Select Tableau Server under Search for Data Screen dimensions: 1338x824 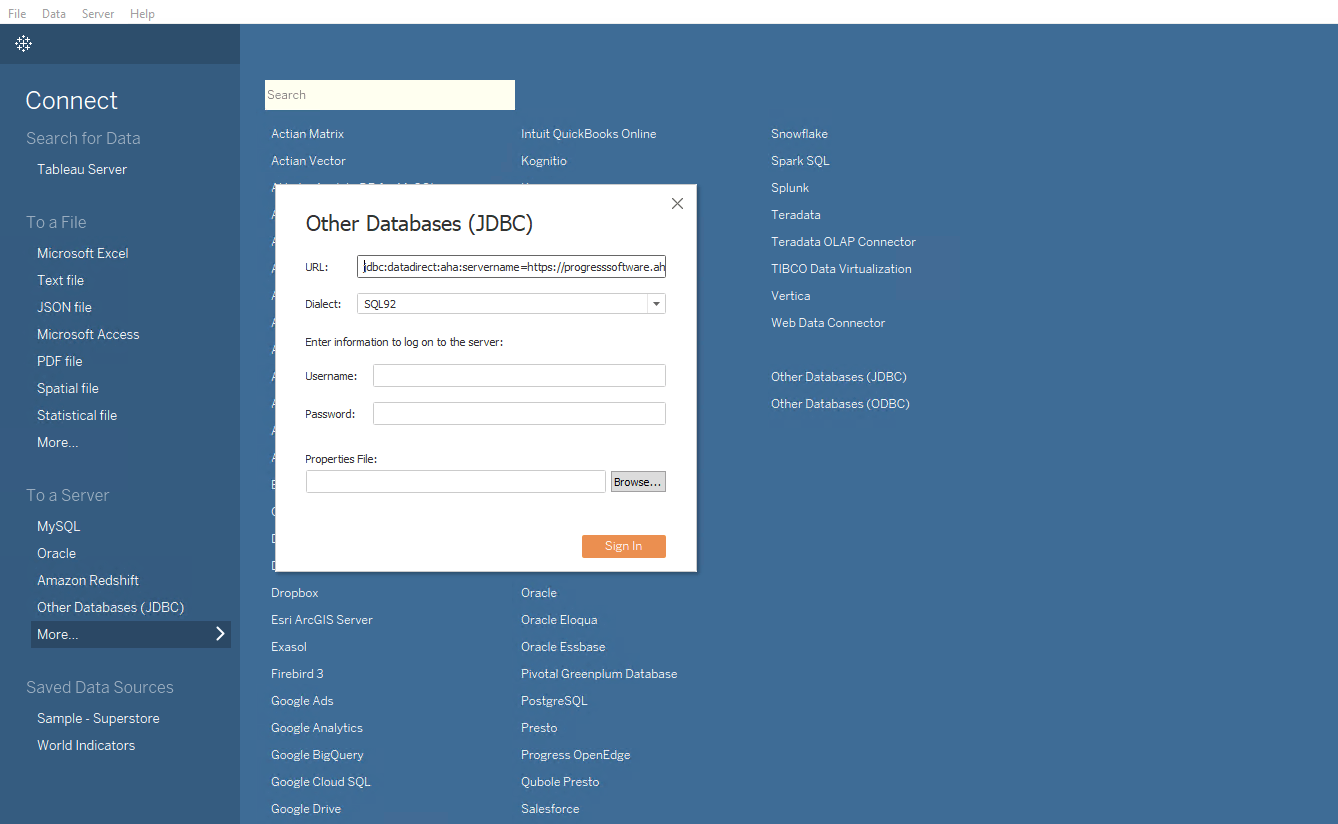click(x=82, y=169)
